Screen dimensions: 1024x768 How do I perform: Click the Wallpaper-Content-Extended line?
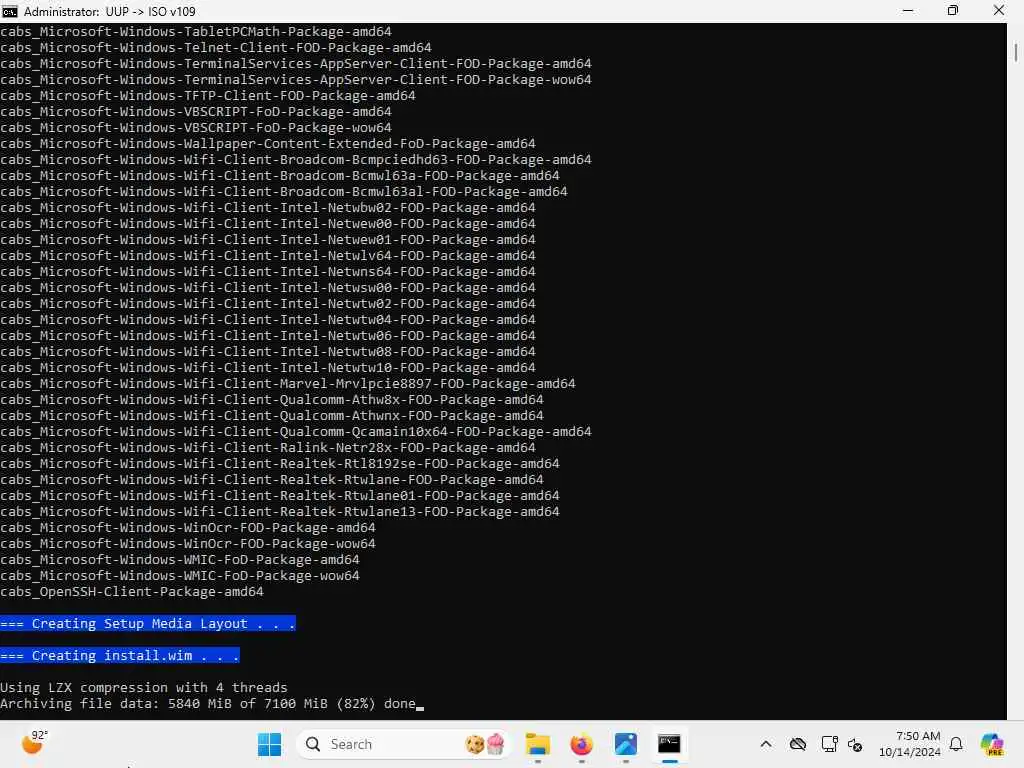[268, 144]
